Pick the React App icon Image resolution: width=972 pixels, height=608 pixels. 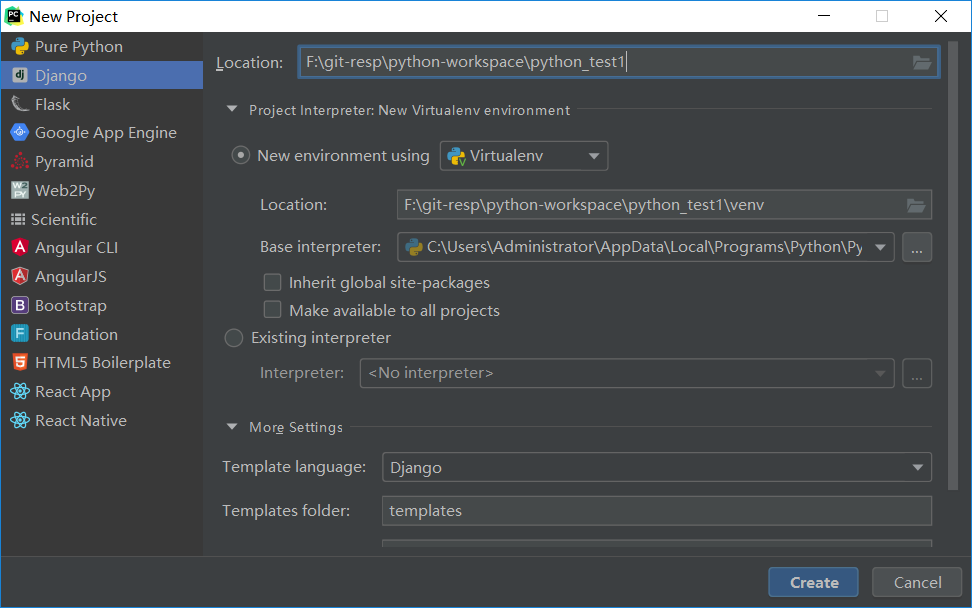(20, 391)
